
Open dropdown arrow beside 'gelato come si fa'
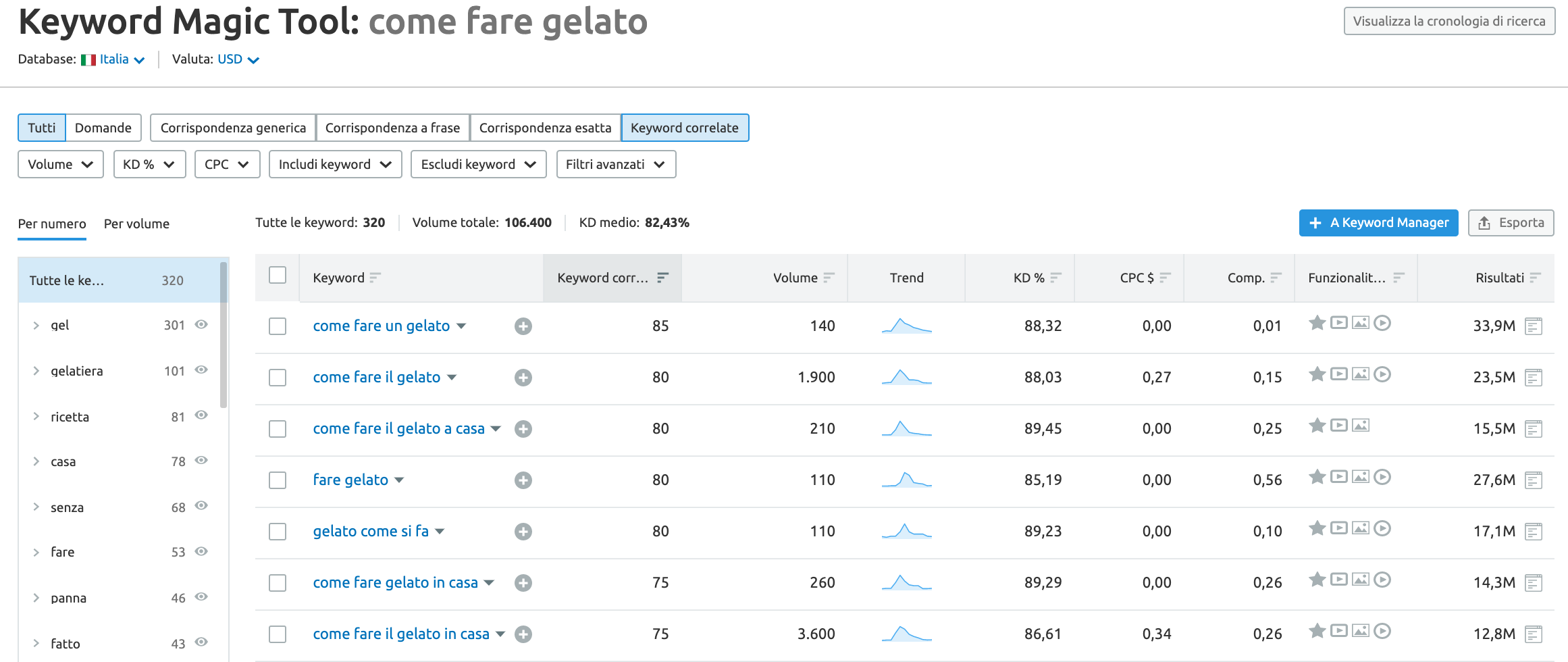pyautogui.click(x=440, y=532)
